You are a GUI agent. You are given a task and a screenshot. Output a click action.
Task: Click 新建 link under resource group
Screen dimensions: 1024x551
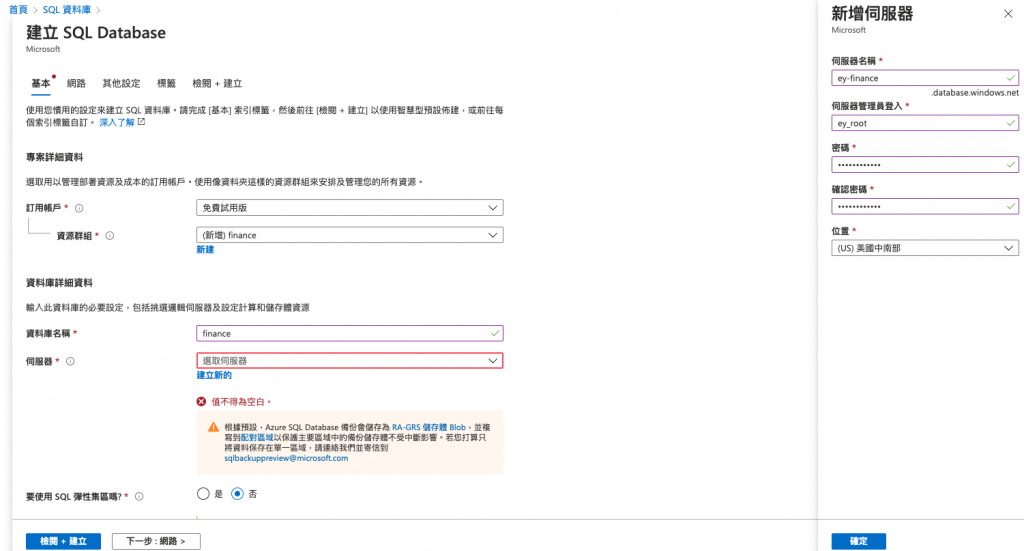pos(205,249)
